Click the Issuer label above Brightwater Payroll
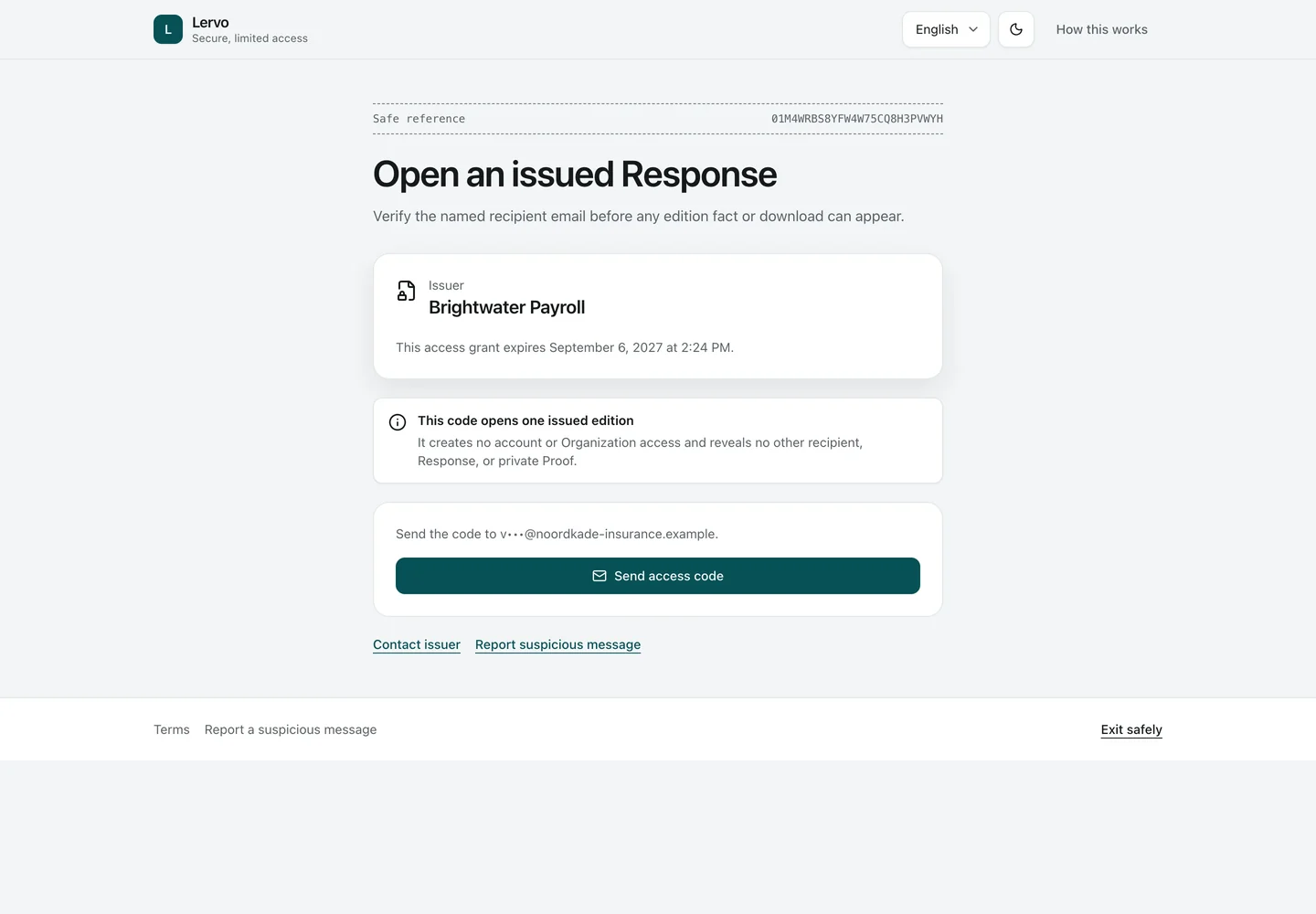This screenshot has width=1316, height=914. point(446,285)
